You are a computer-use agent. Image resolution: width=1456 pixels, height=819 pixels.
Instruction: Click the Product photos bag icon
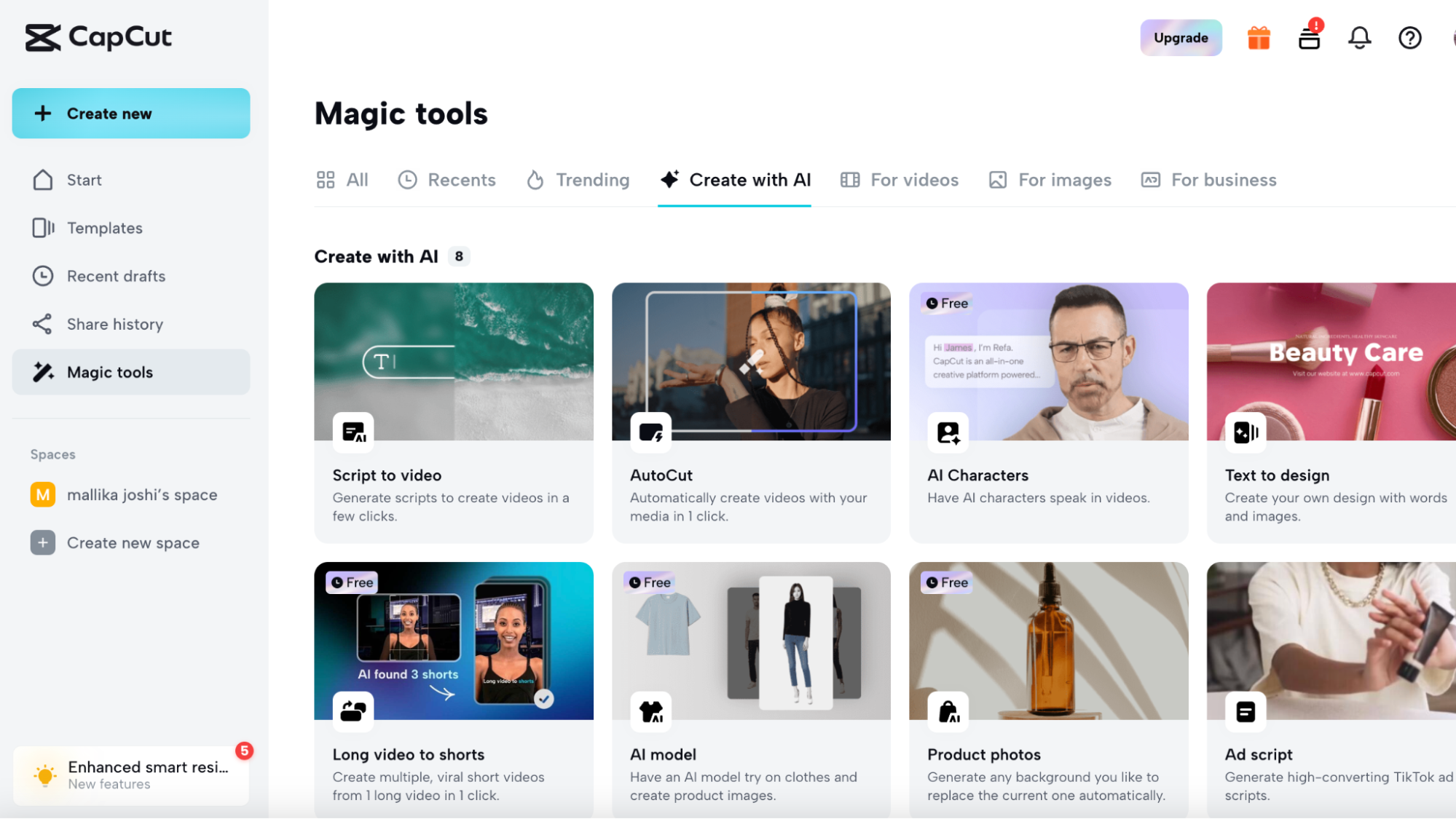pos(948,711)
